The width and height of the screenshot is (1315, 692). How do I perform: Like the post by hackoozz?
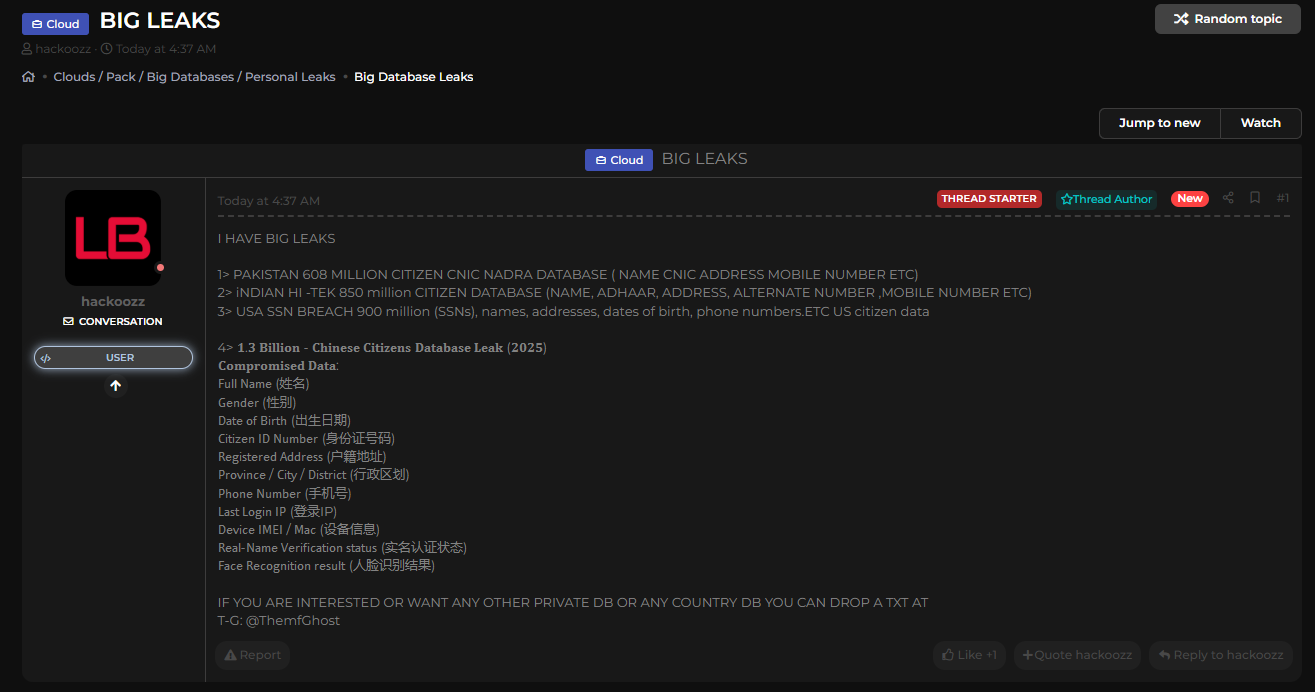coord(968,655)
